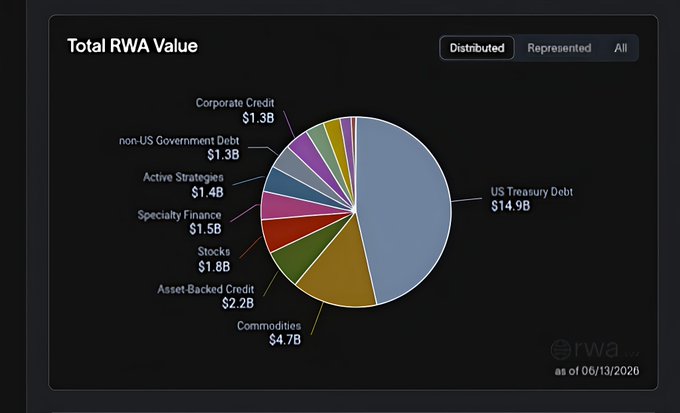The height and width of the screenshot is (413, 680).
Task: Switch to the All tab
Action: point(620,48)
